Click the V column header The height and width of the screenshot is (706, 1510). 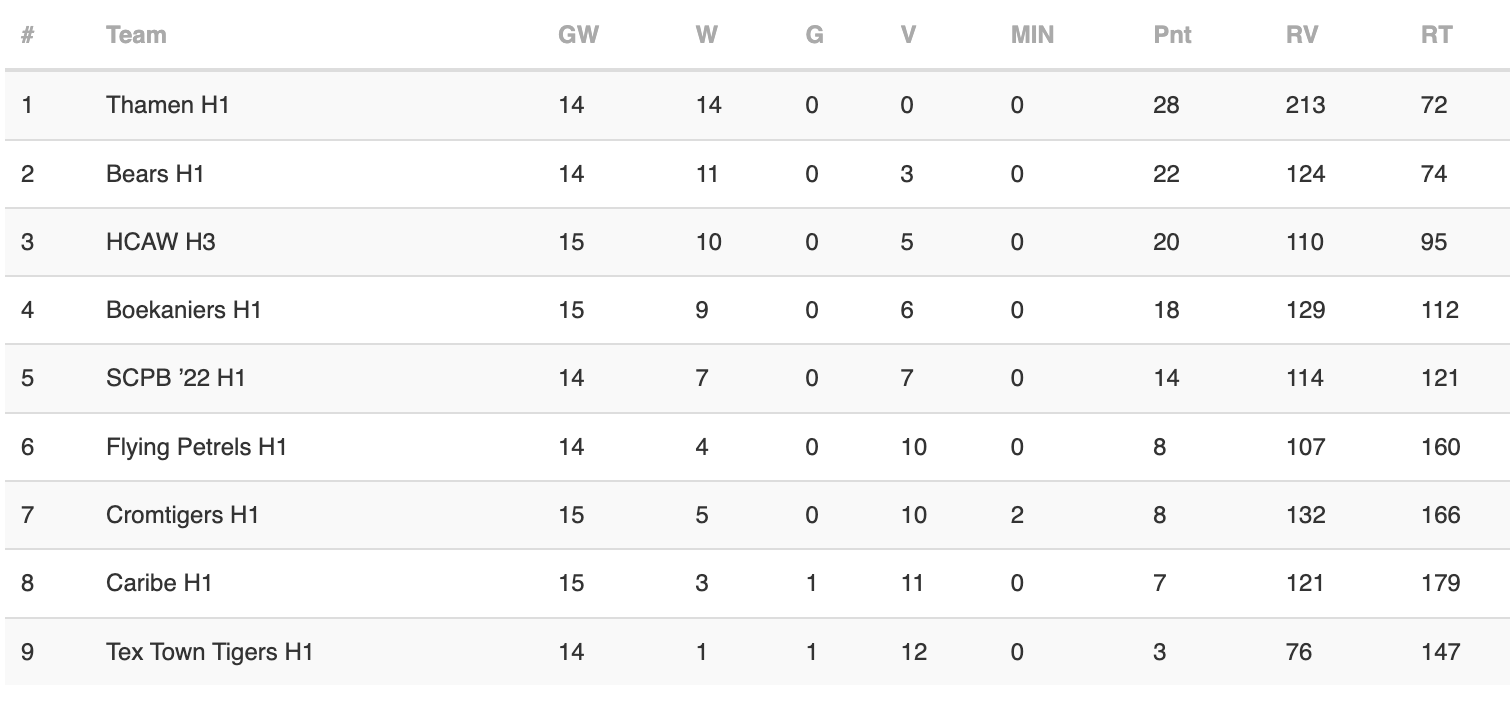coord(908,35)
